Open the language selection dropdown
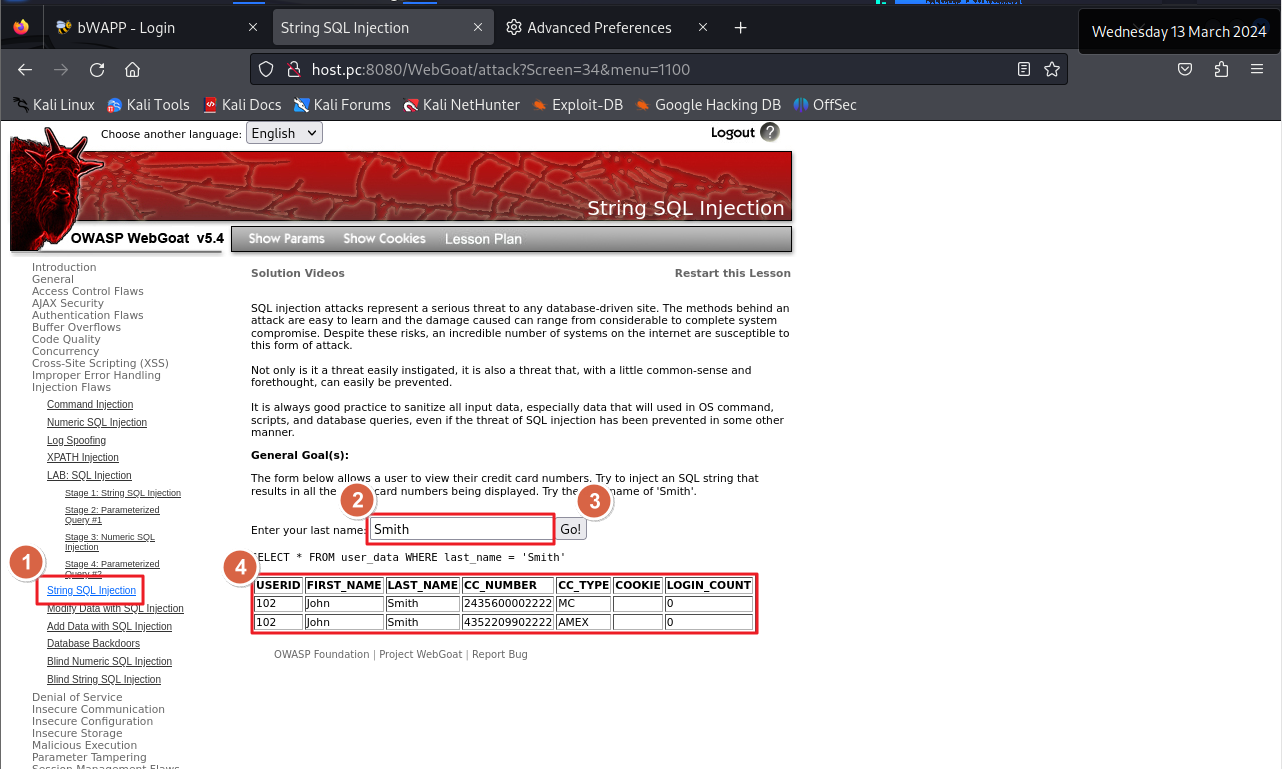 pyautogui.click(x=284, y=133)
